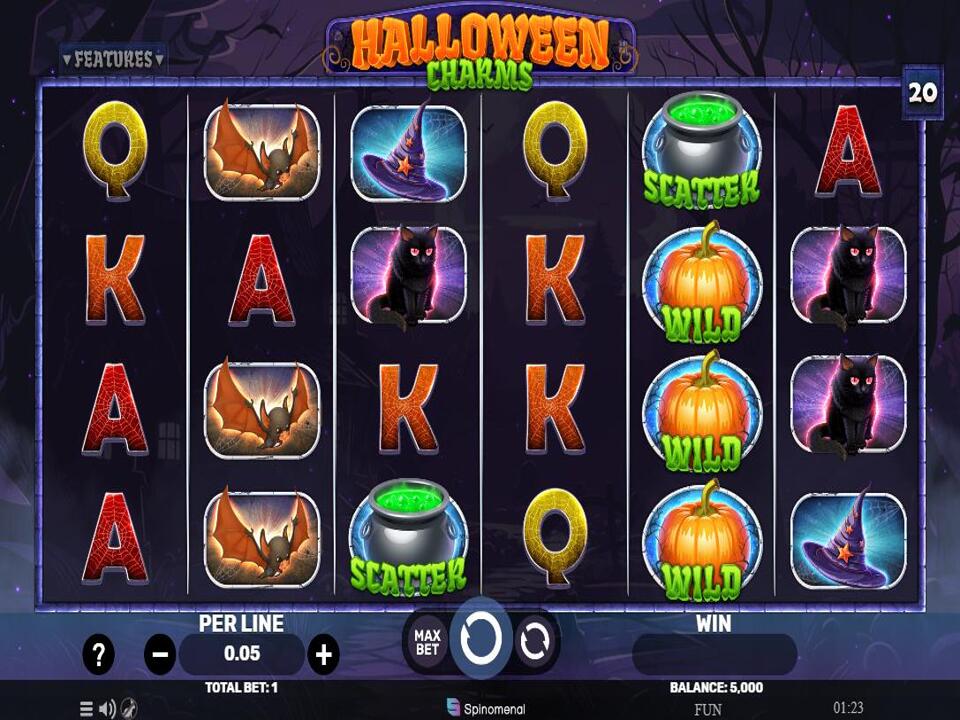Toggle the autoplay circular arrows button
960x720 pixels.
click(x=534, y=640)
